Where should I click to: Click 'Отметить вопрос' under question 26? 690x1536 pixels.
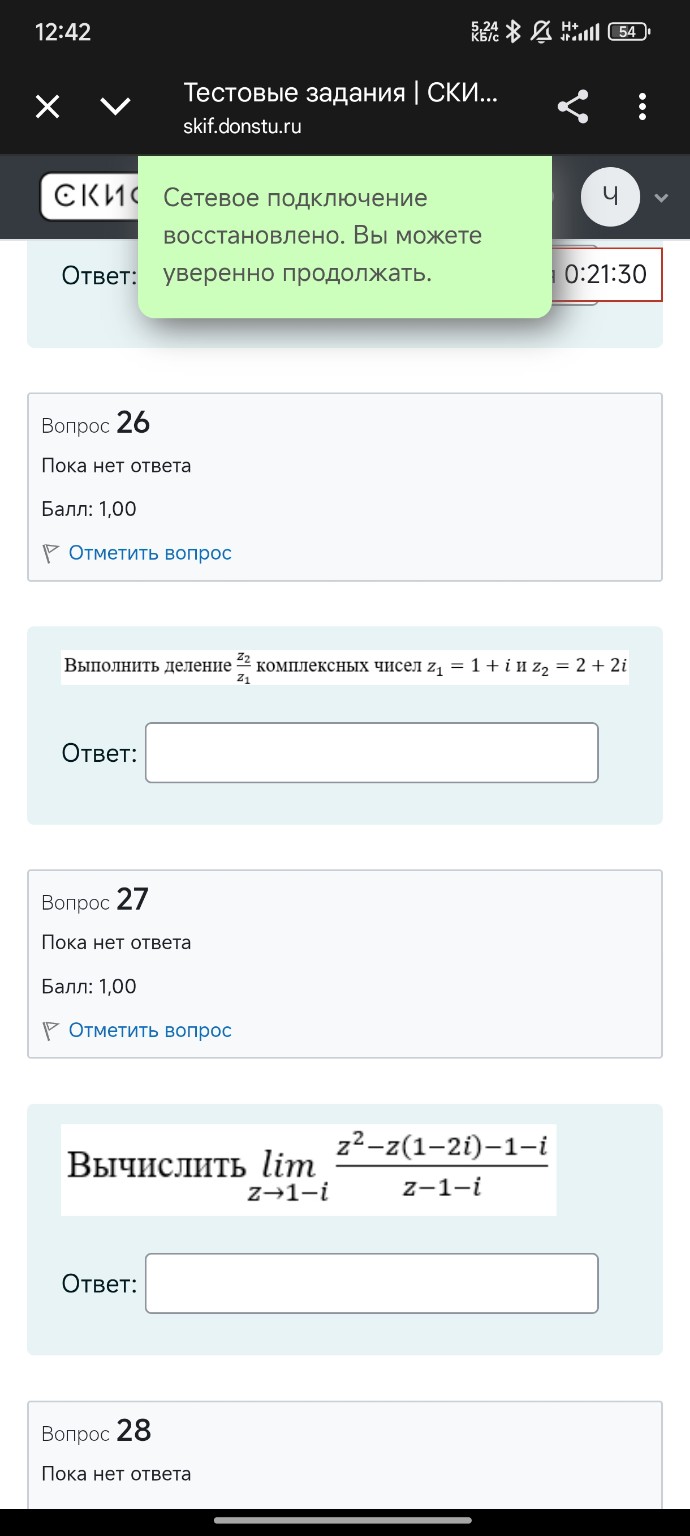[x=150, y=552]
